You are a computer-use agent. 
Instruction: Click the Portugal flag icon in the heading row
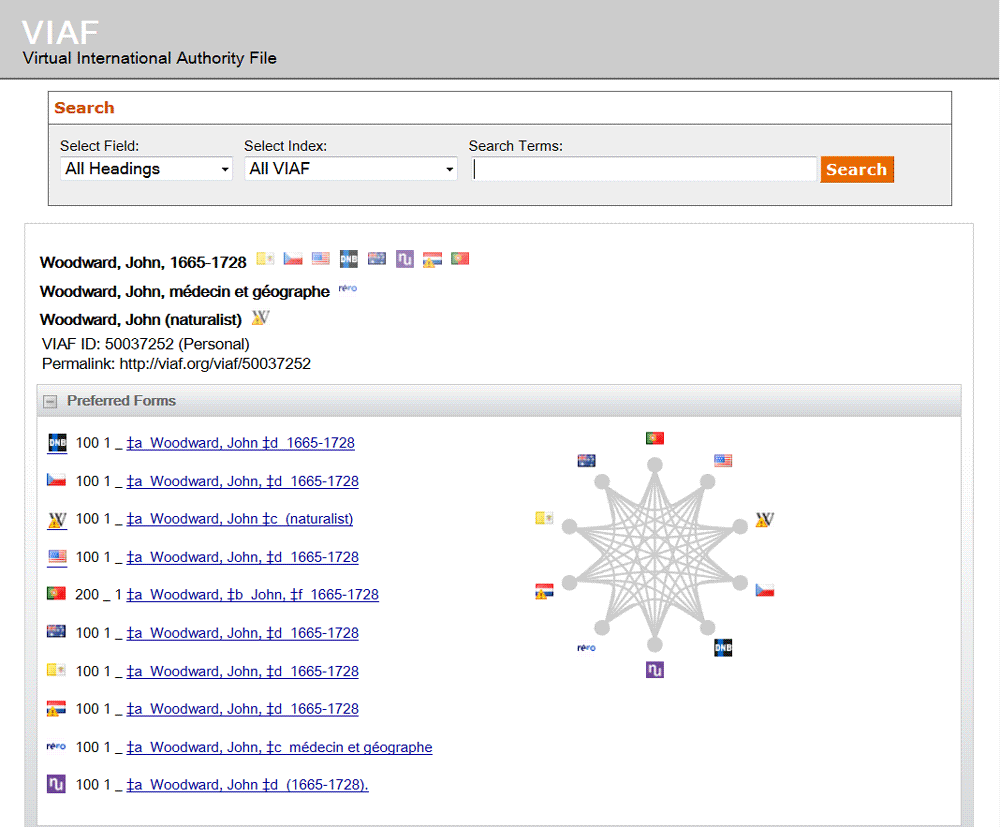click(460, 258)
